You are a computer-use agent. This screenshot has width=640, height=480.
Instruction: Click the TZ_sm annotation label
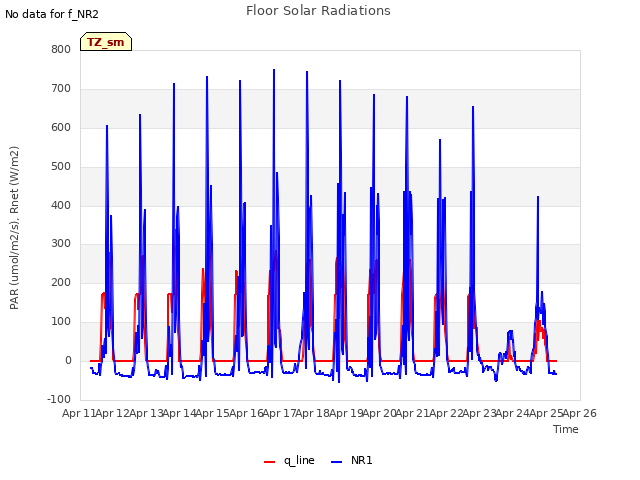pos(106,42)
